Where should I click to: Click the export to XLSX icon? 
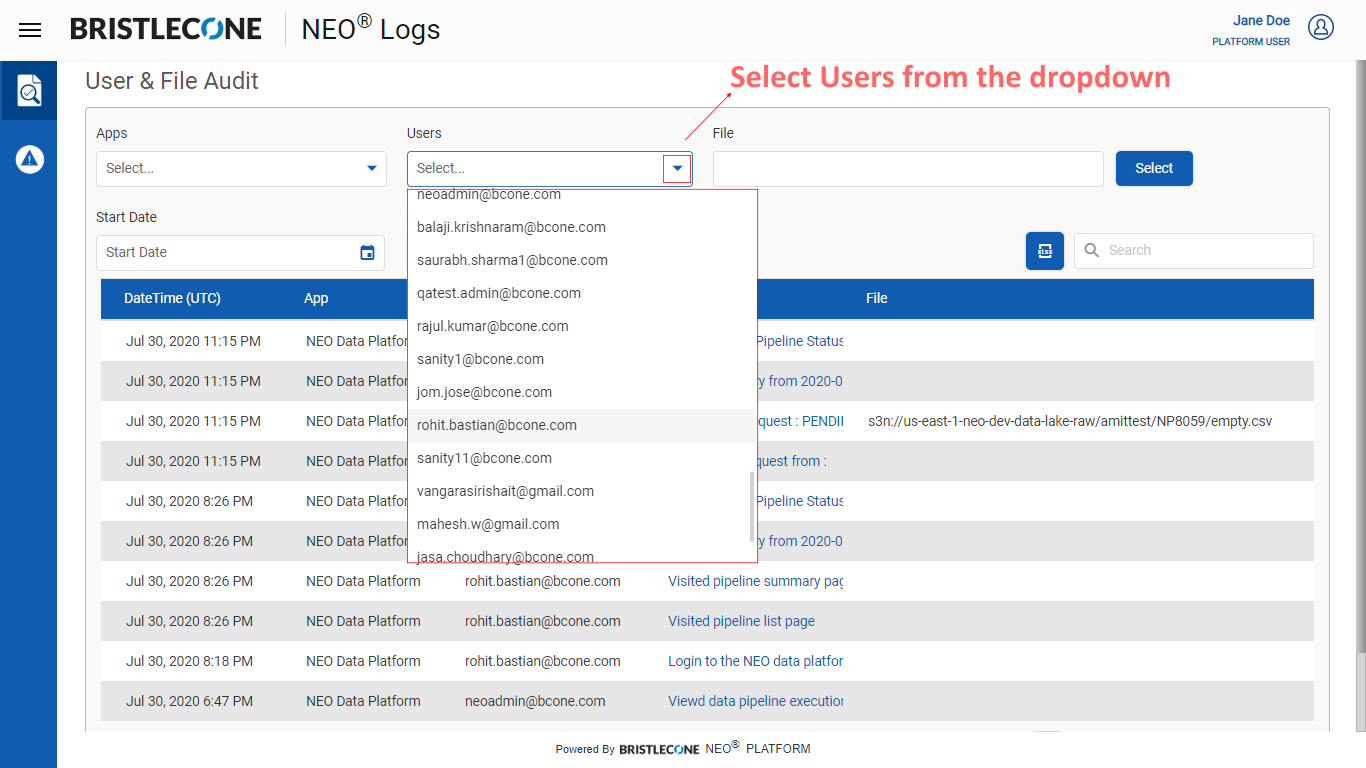pos(1044,251)
